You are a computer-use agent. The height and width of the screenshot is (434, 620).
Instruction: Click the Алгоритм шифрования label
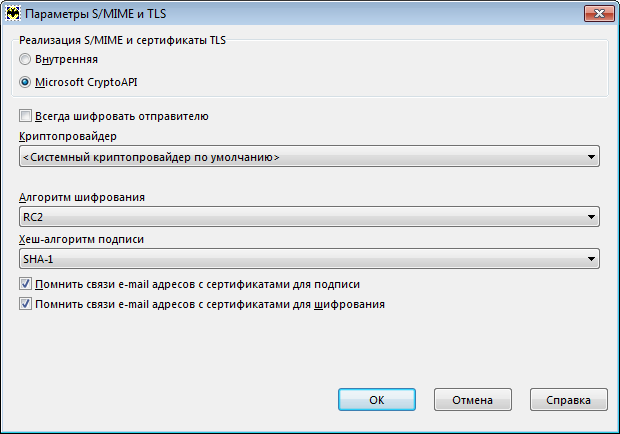82,197
